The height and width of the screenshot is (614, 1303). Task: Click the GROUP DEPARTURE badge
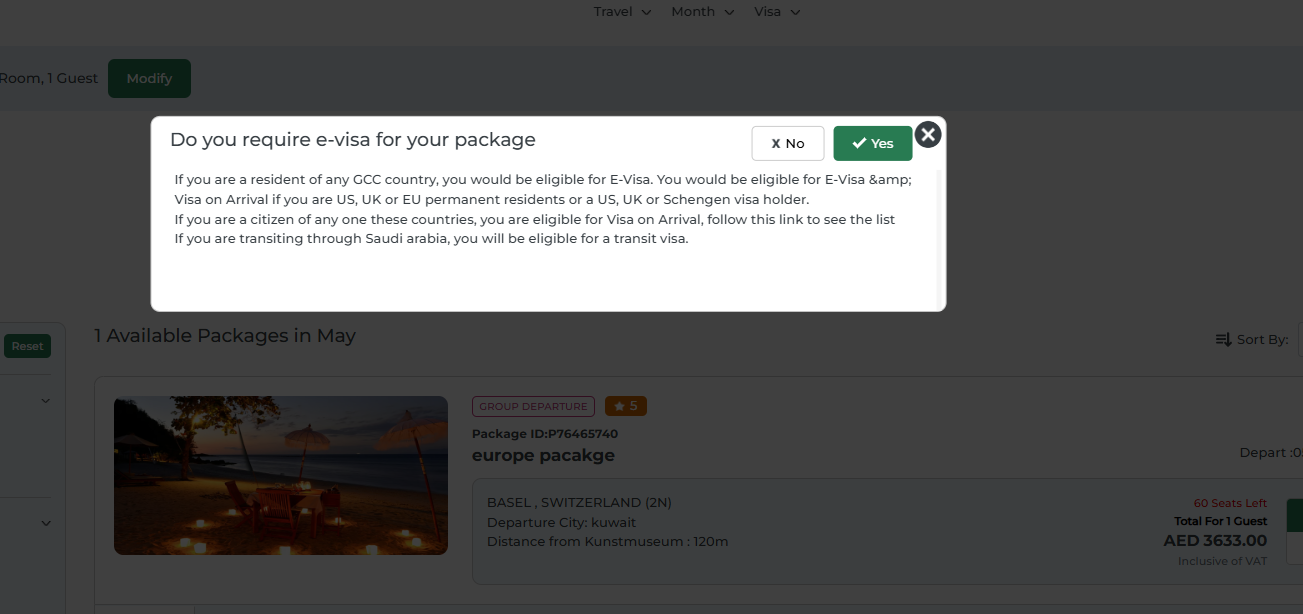(x=533, y=406)
